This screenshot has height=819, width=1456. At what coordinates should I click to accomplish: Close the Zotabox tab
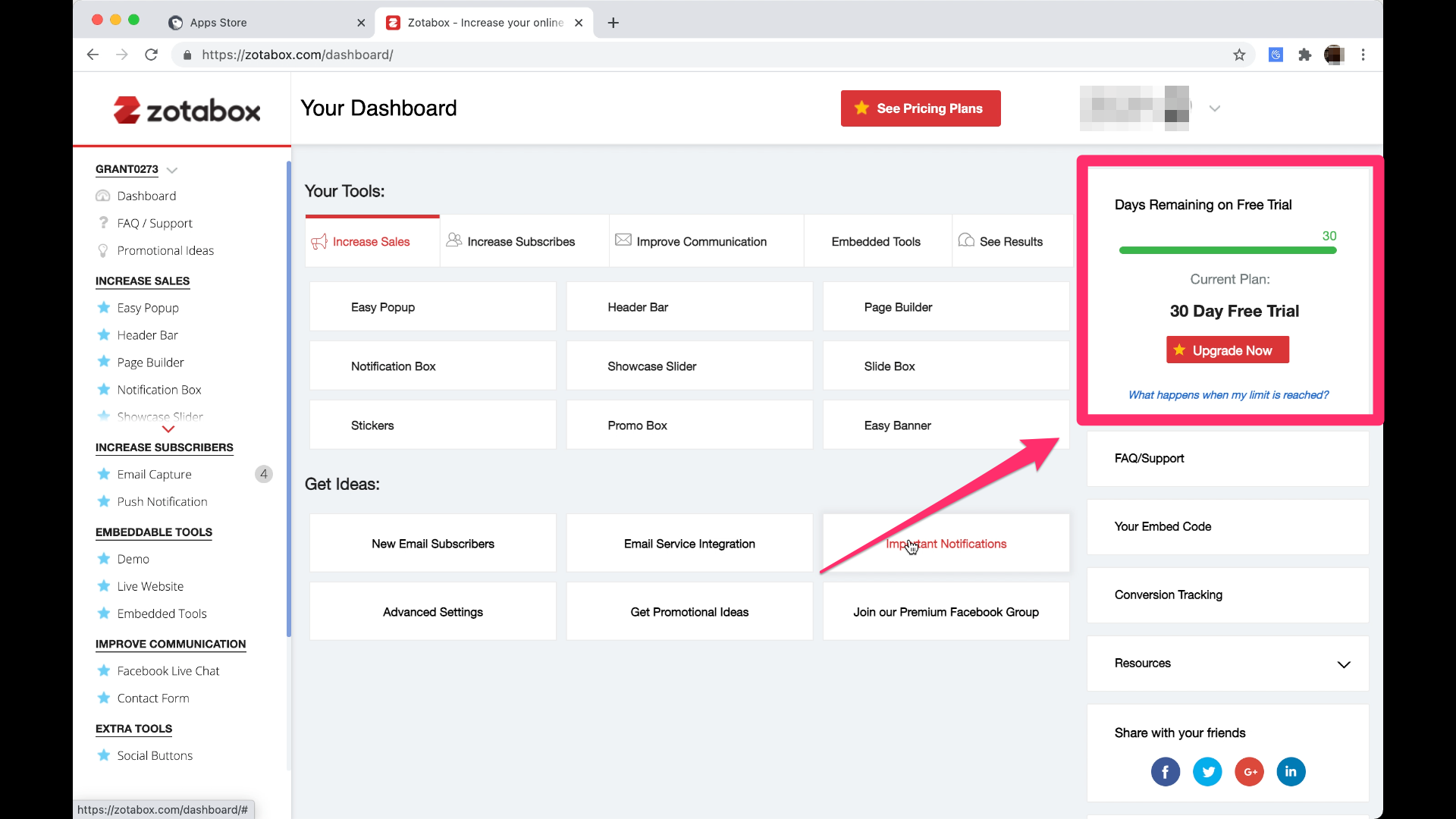[579, 23]
